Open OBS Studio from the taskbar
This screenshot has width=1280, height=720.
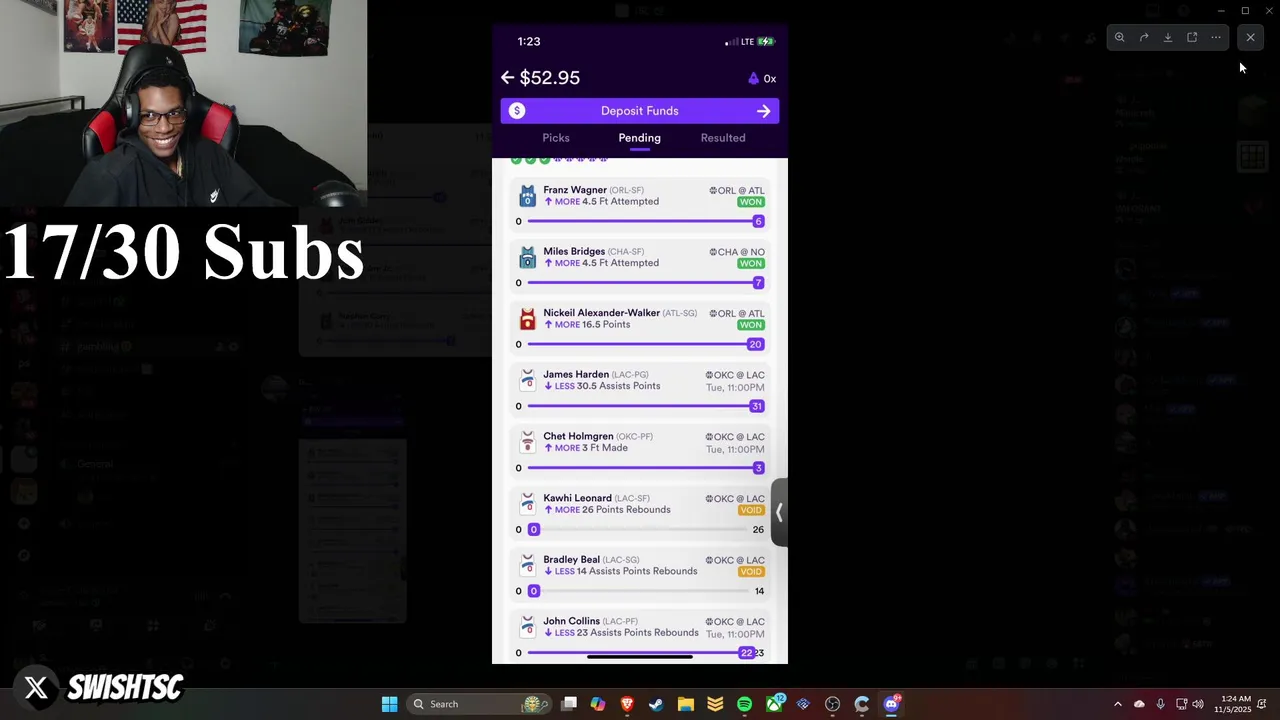click(832, 704)
